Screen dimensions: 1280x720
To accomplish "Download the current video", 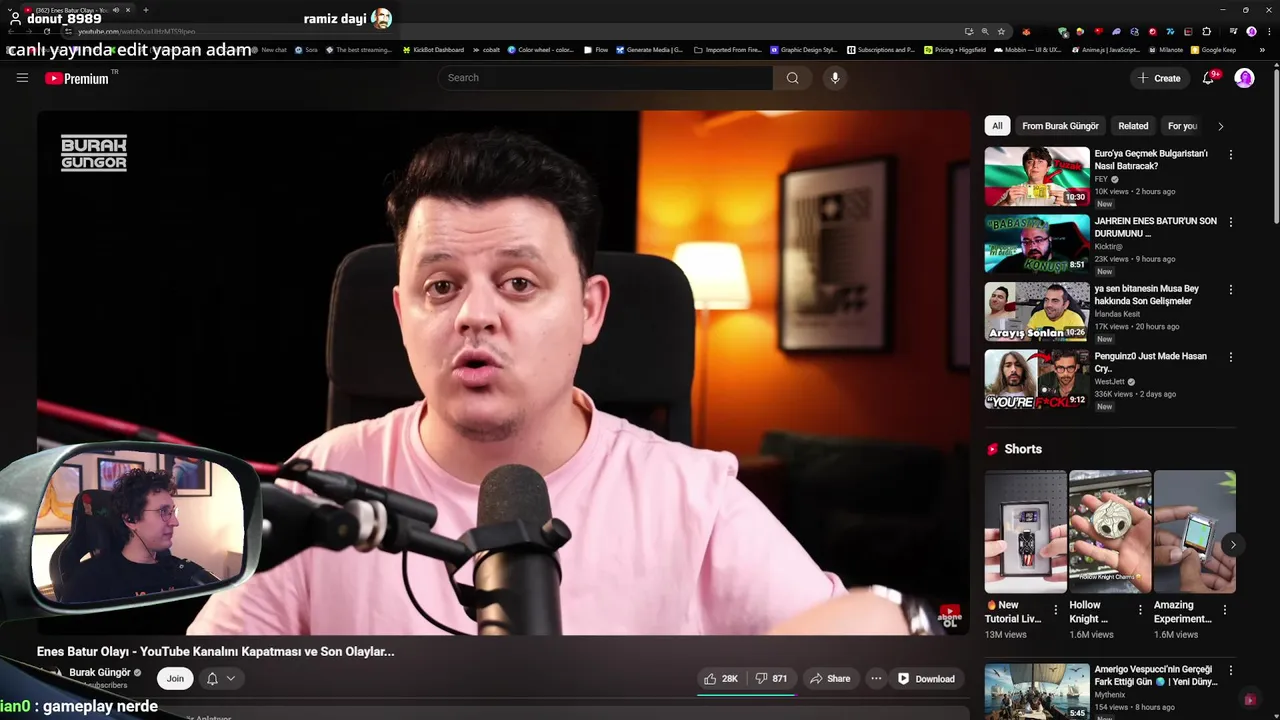I will click(x=926, y=679).
